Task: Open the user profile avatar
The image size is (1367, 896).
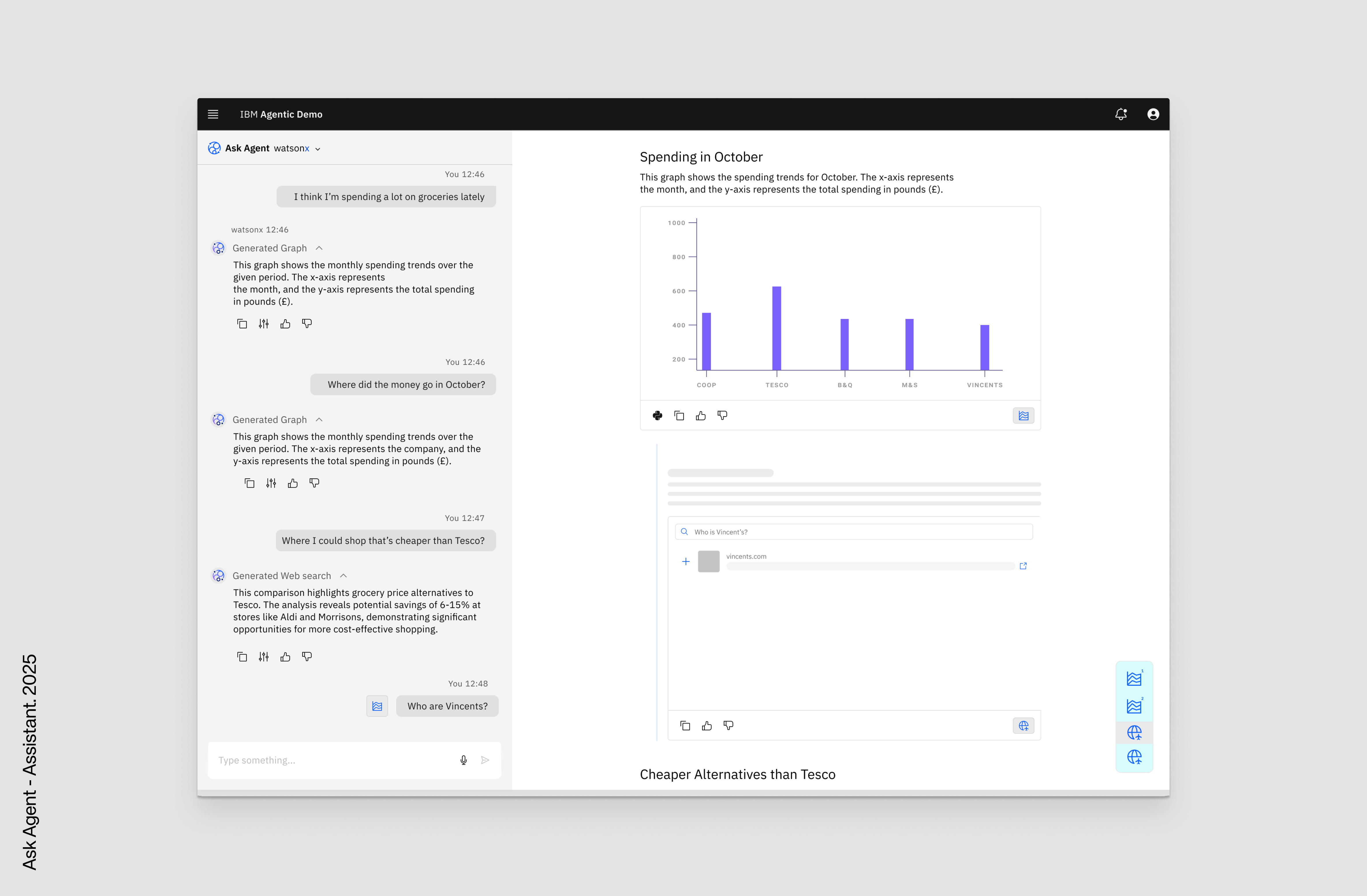Action: (1153, 114)
